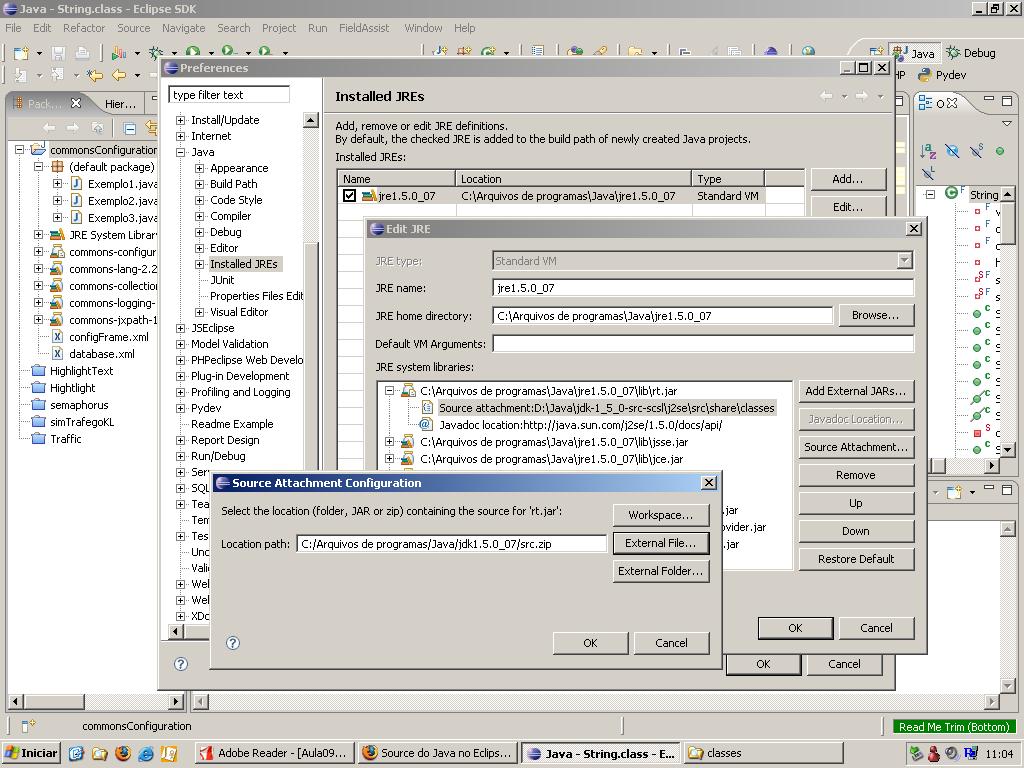Click the Save icon in Eclipse toolbar
The image size is (1024, 768).
click(x=59, y=53)
